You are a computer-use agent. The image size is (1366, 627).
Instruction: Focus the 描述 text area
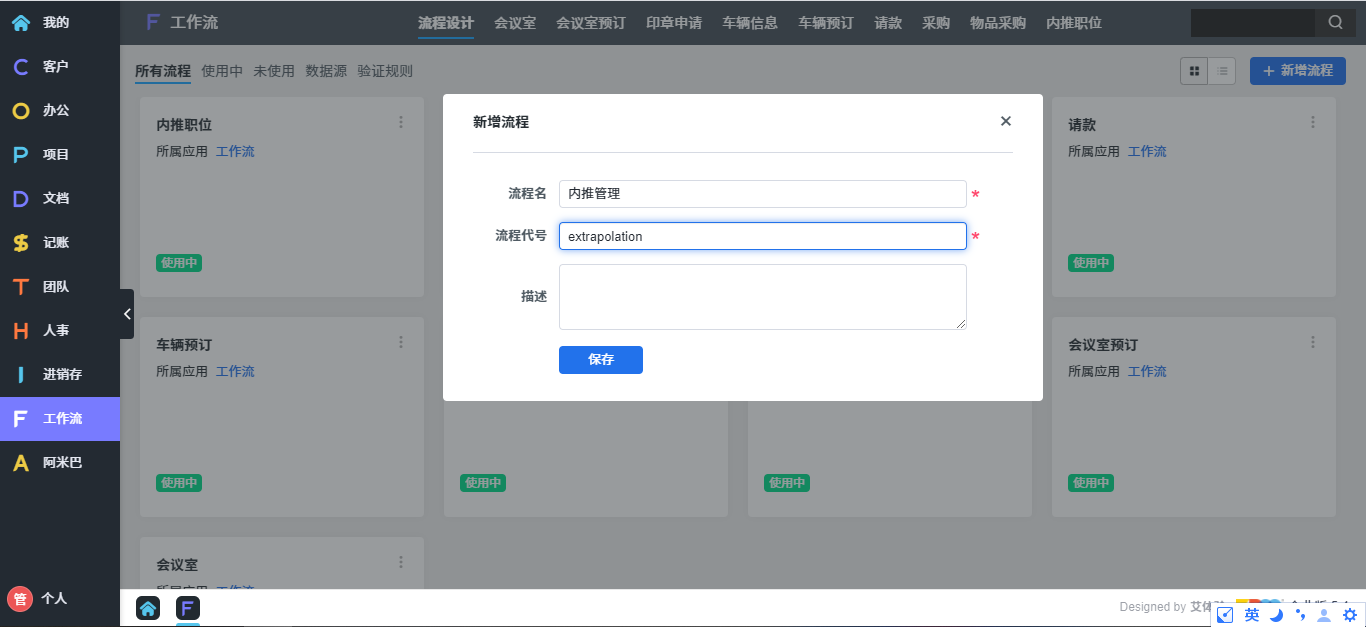(x=762, y=297)
